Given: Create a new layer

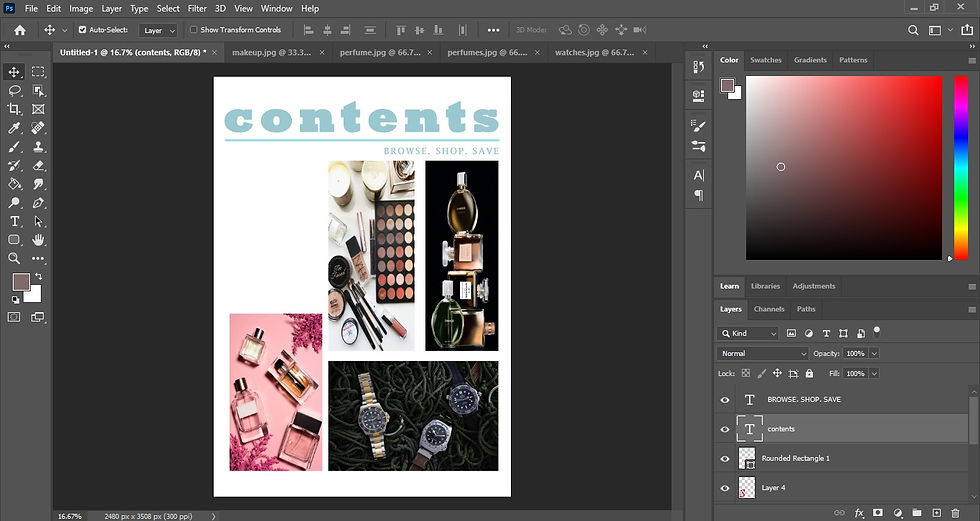Looking at the screenshot, I should [936, 513].
